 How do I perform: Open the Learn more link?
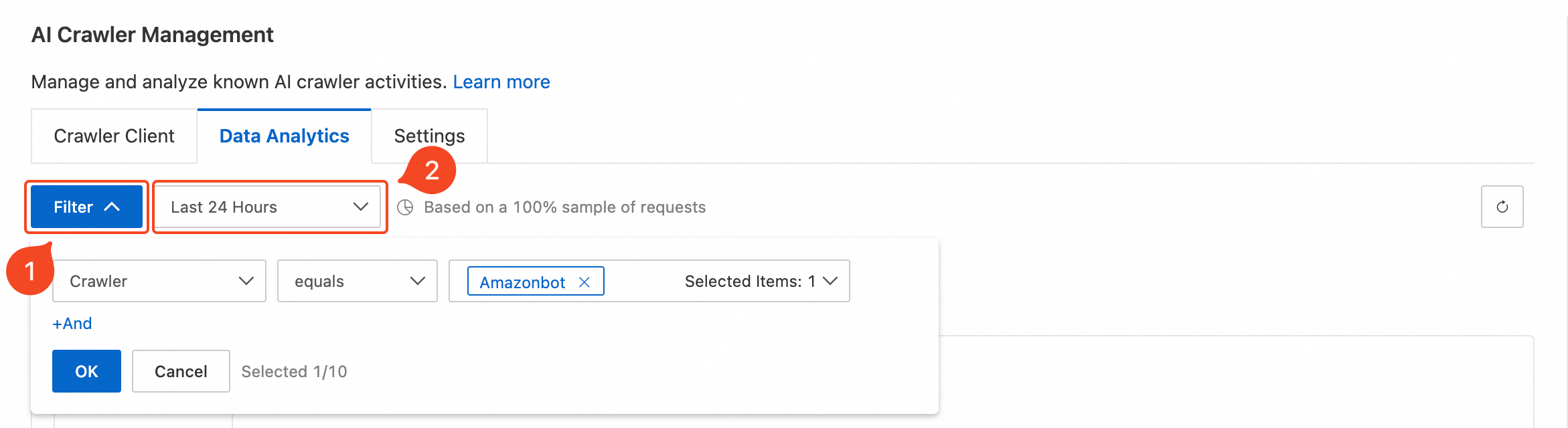[x=501, y=82]
